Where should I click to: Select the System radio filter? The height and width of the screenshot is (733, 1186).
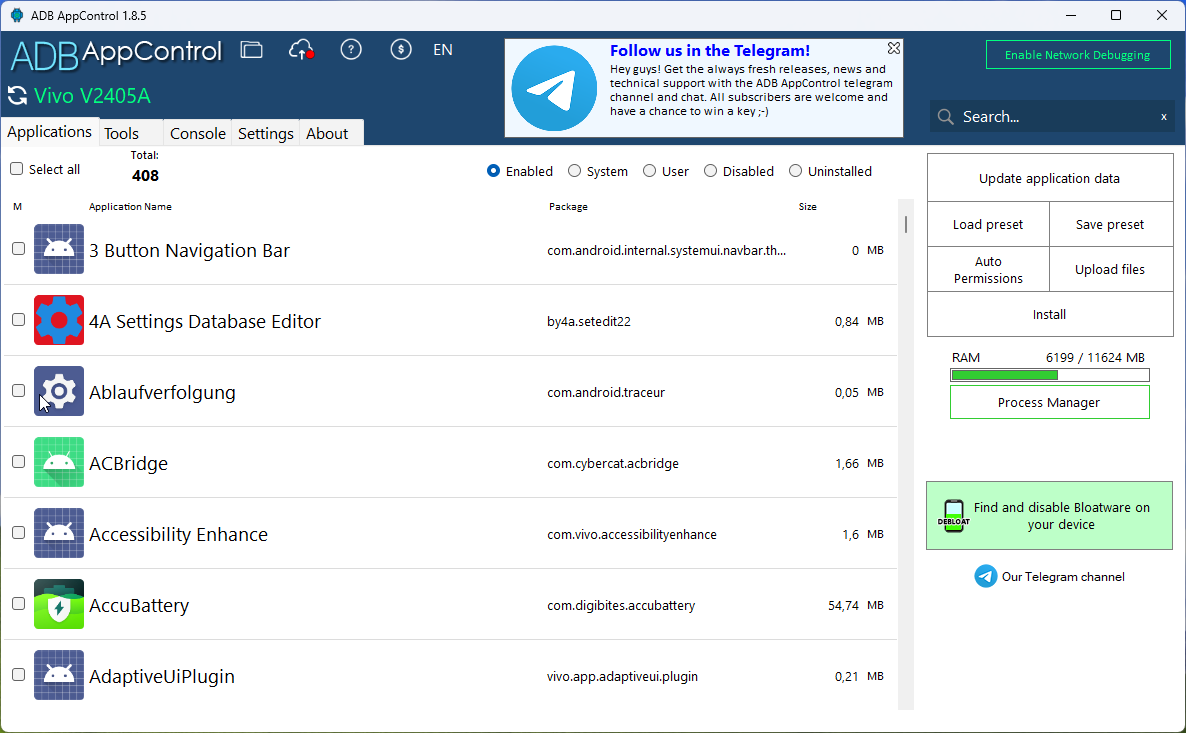(x=574, y=171)
